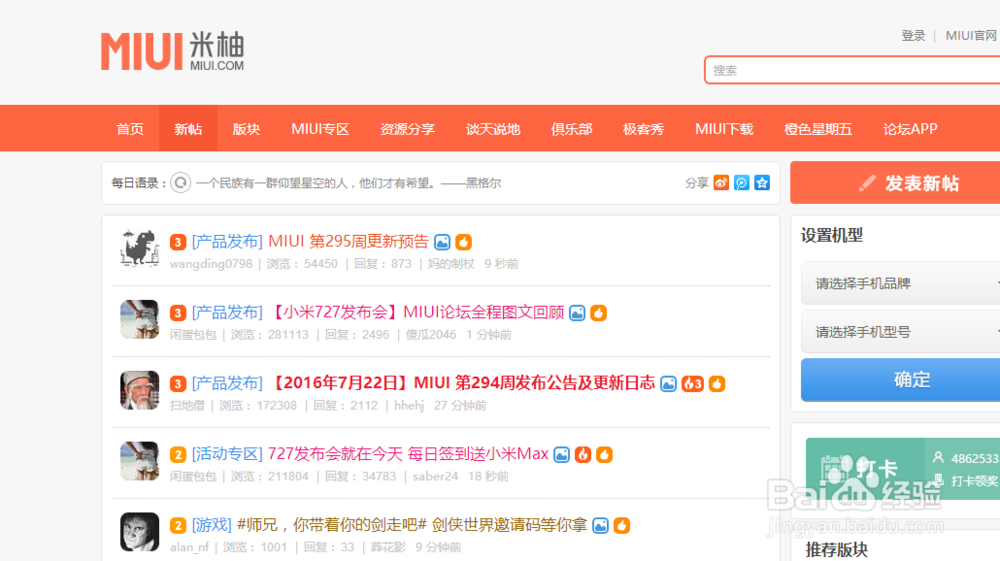Click author name wangding0798
Image resolution: width=1000 pixels, height=561 pixels.
[x=211, y=264]
